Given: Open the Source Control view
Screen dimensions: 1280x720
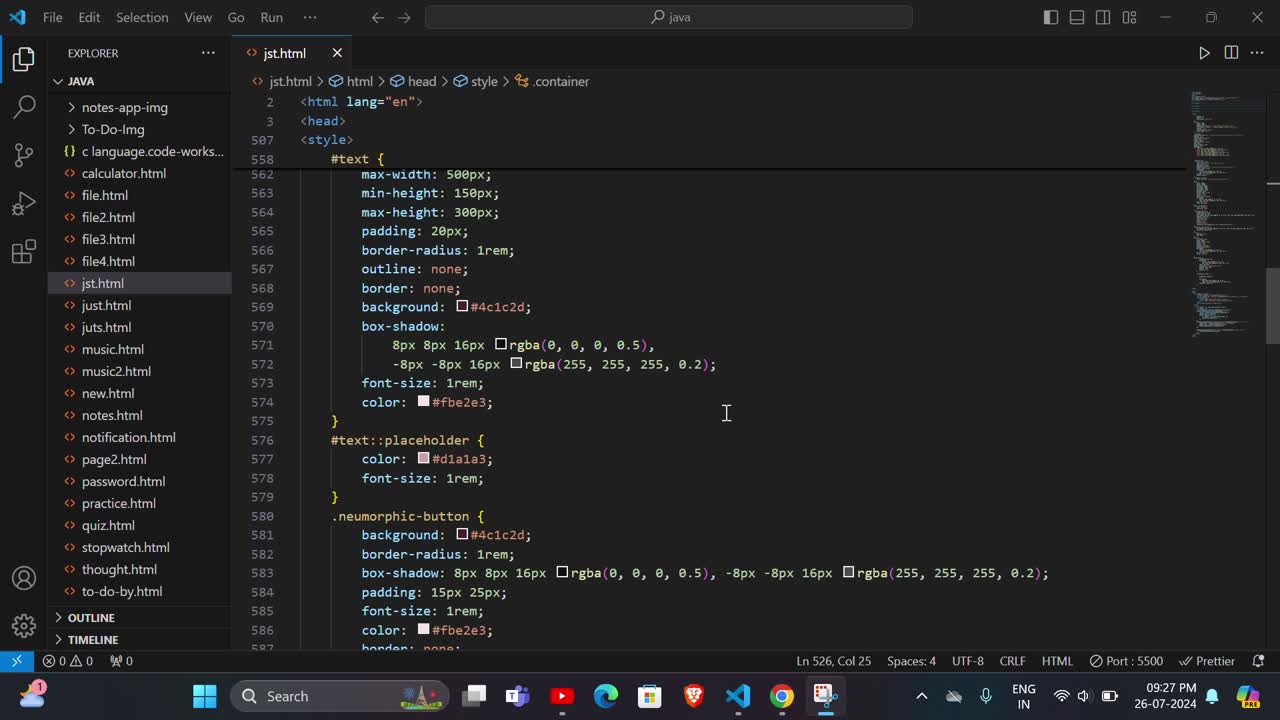Looking at the screenshot, I should 24,155.
